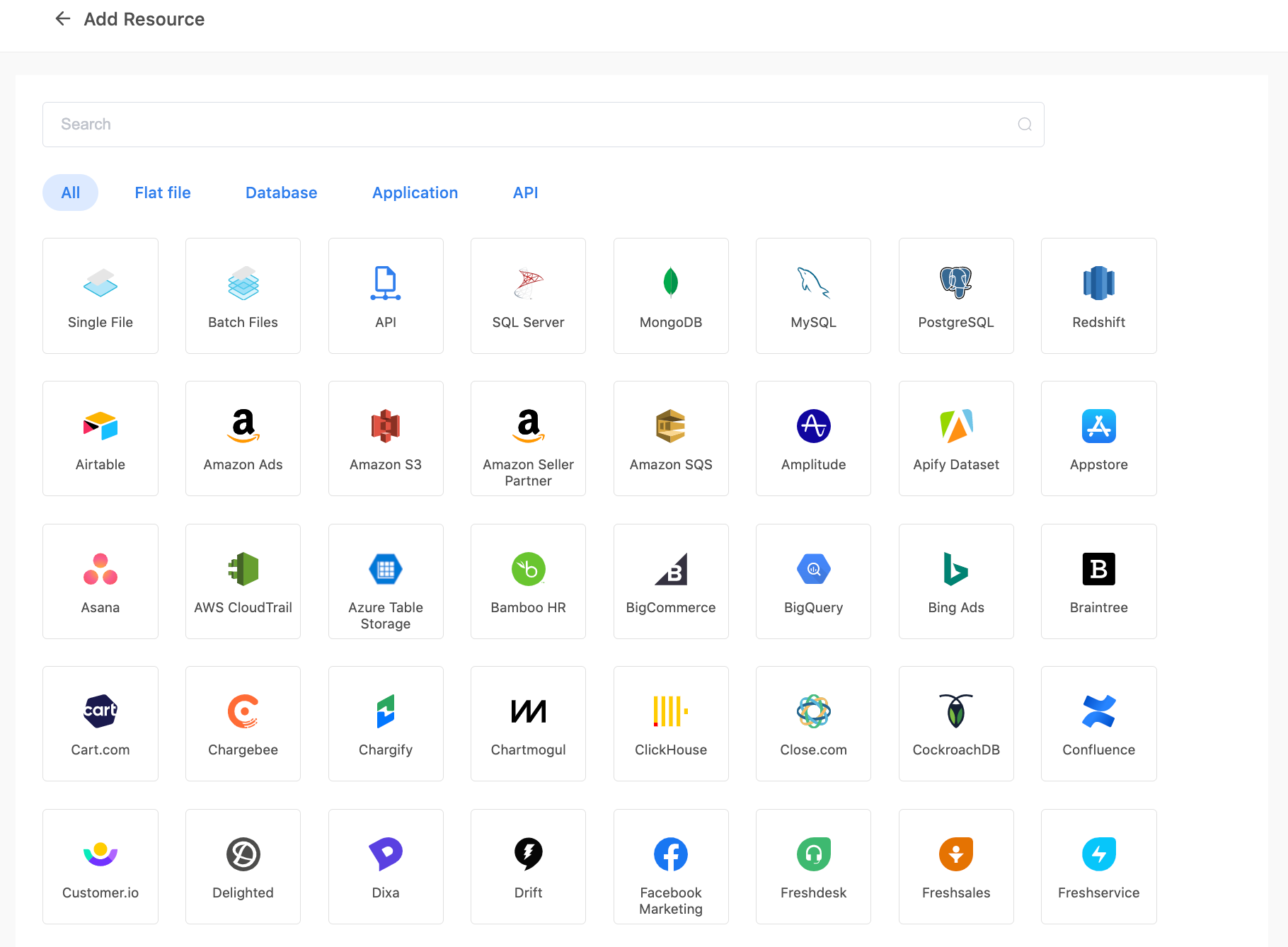The width and height of the screenshot is (1288, 947).
Task: Open the Cart.com resource card
Action: [x=100, y=724]
